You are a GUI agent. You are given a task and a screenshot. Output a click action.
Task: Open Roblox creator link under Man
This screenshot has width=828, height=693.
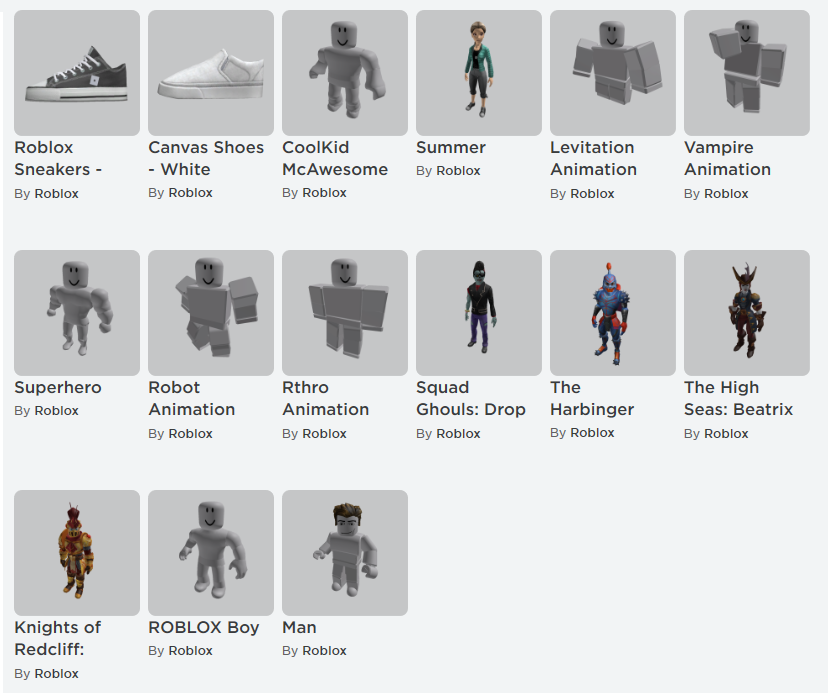(324, 651)
